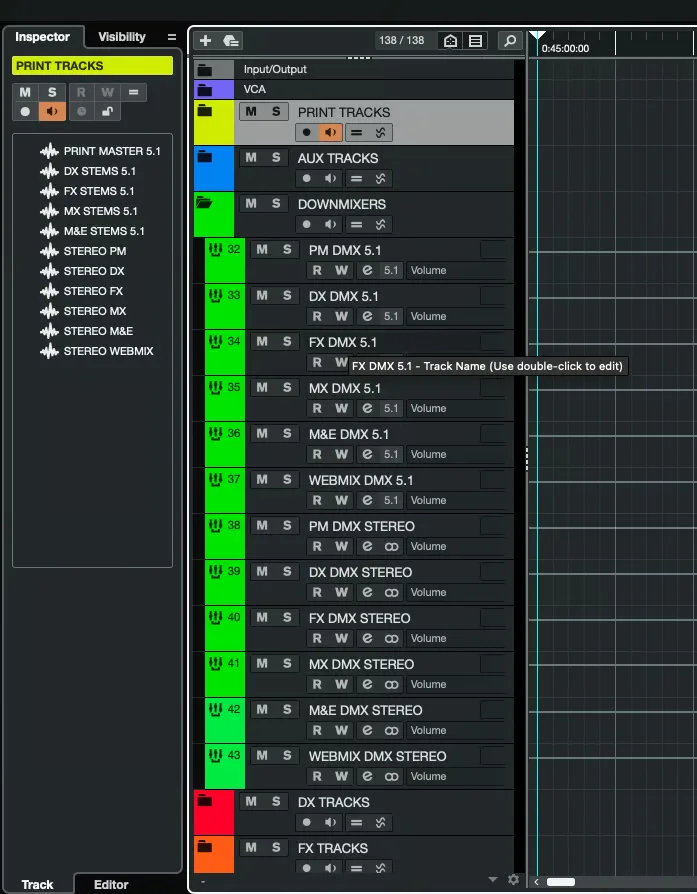Open the track filter house icon
This screenshot has width=697, height=894.
coord(451,41)
